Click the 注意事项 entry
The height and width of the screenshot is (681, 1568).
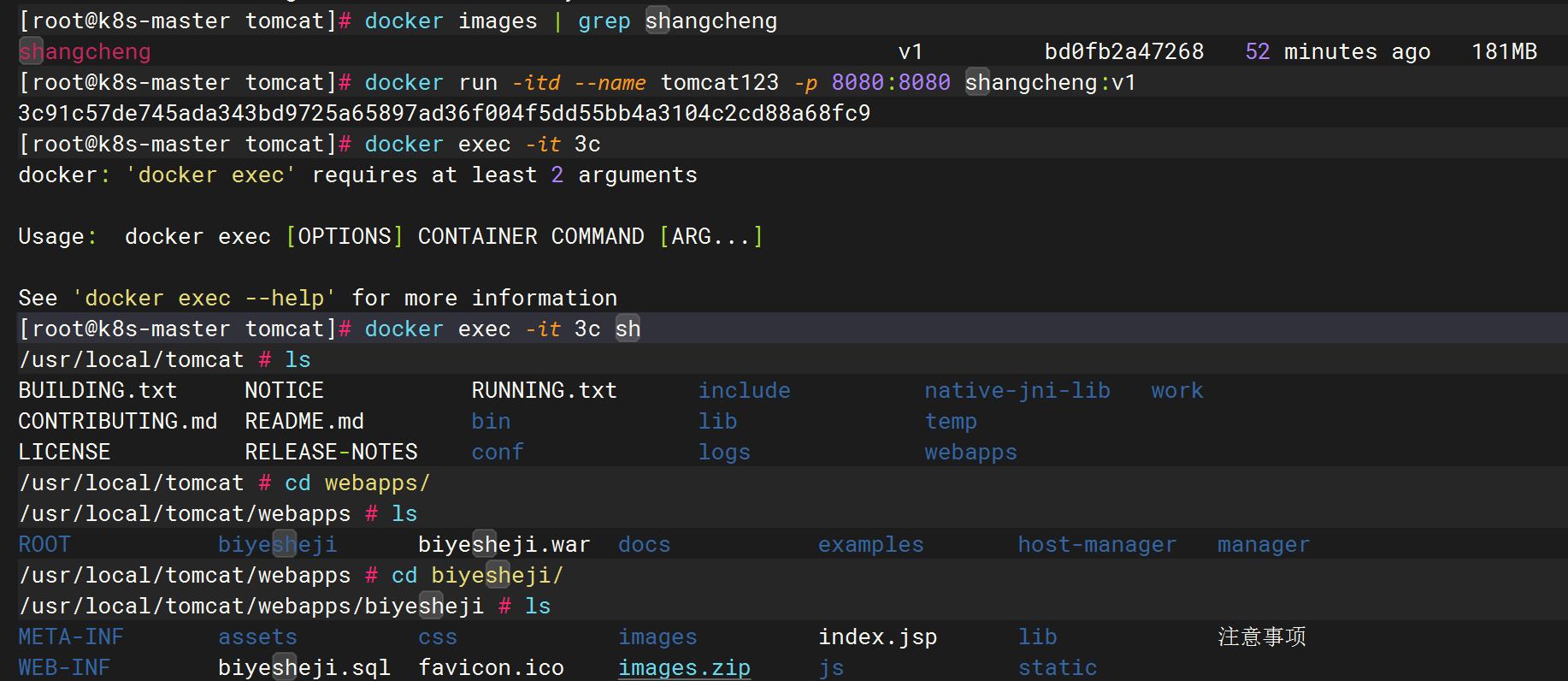(1262, 637)
